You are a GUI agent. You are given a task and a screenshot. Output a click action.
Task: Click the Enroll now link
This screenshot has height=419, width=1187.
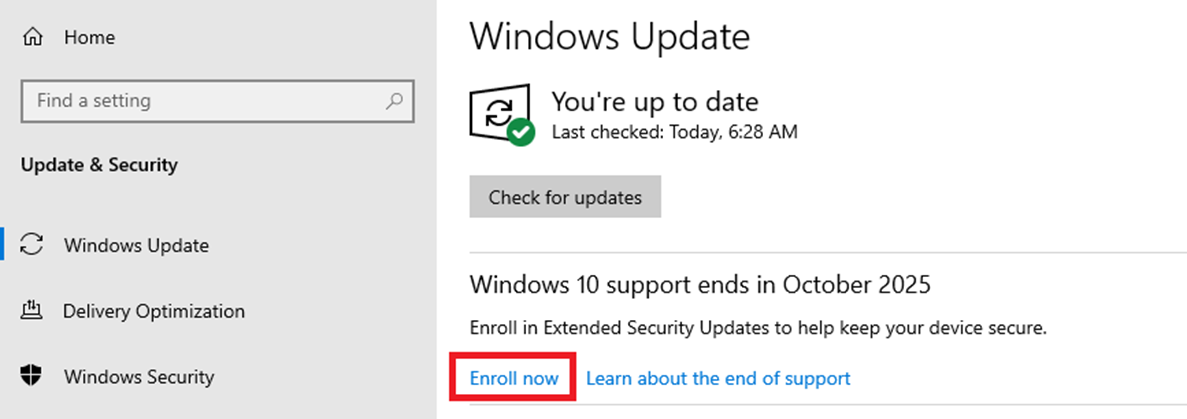click(x=515, y=378)
